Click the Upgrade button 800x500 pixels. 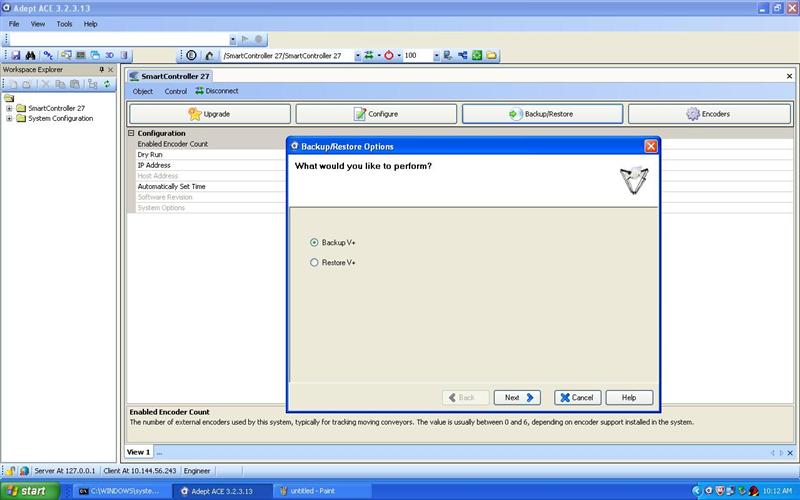click(210, 114)
